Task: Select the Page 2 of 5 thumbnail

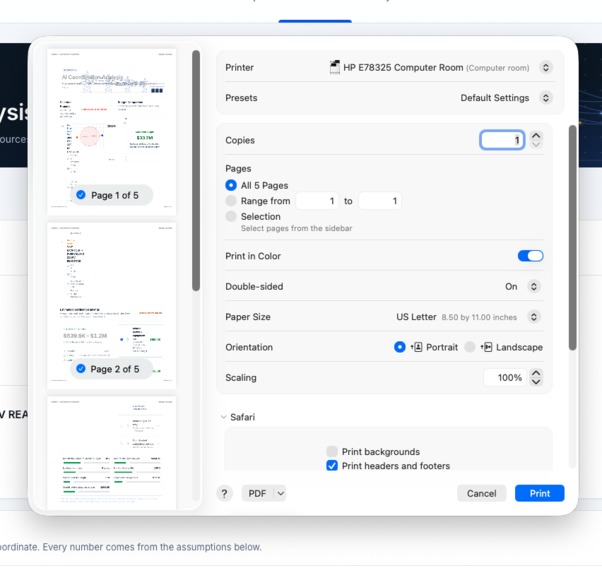Action: coord(111,306)
